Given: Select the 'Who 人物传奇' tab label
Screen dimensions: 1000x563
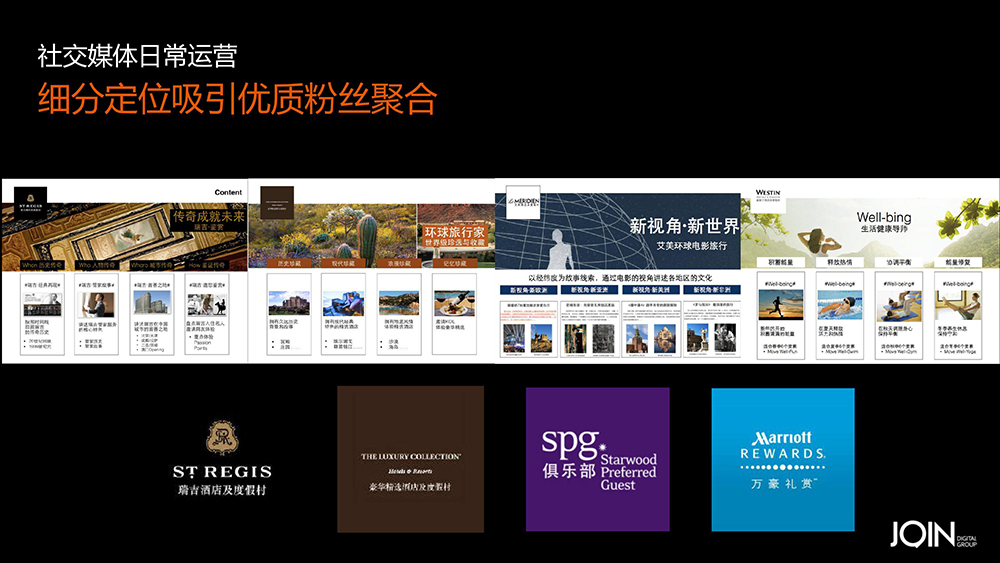Looking at the screenshot, I should tap(96, 265).
